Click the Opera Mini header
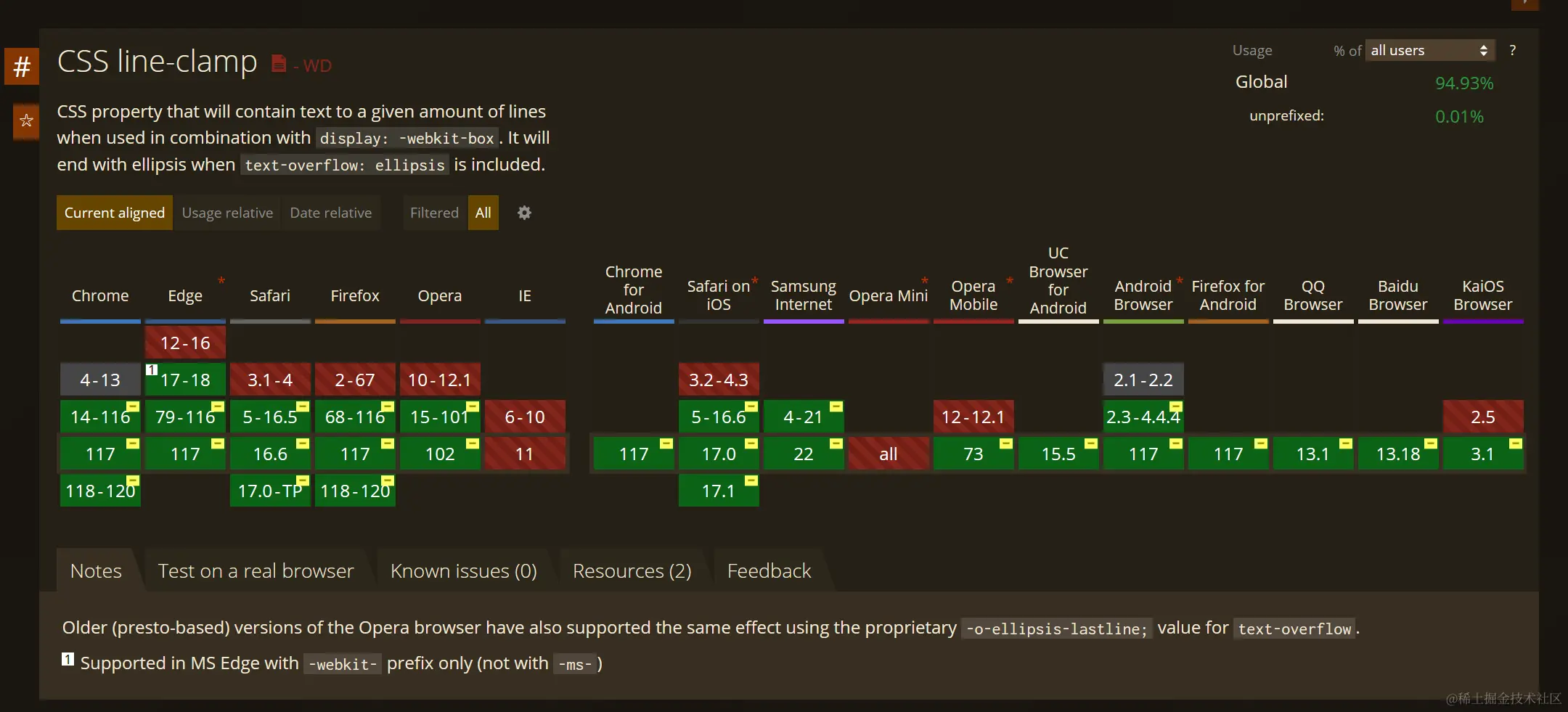Image resolution: width=1568 pixels, height=712 pixels. (889, 295)
